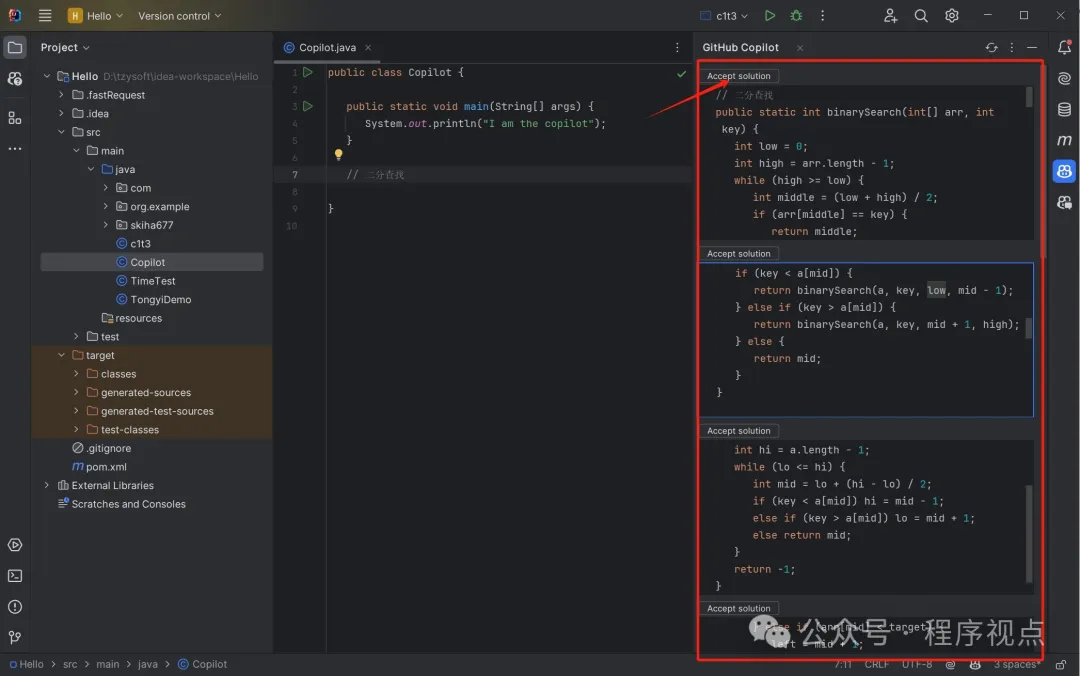Open the GitHub Copilot tool window icon
Screen dimensions: 1080x676
[x=1064, y=171]
